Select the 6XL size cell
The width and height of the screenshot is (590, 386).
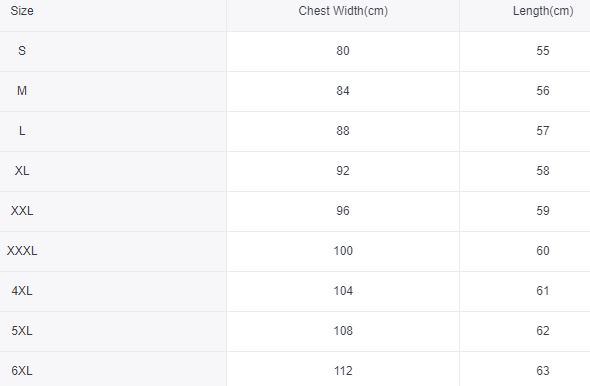[22, 371]
